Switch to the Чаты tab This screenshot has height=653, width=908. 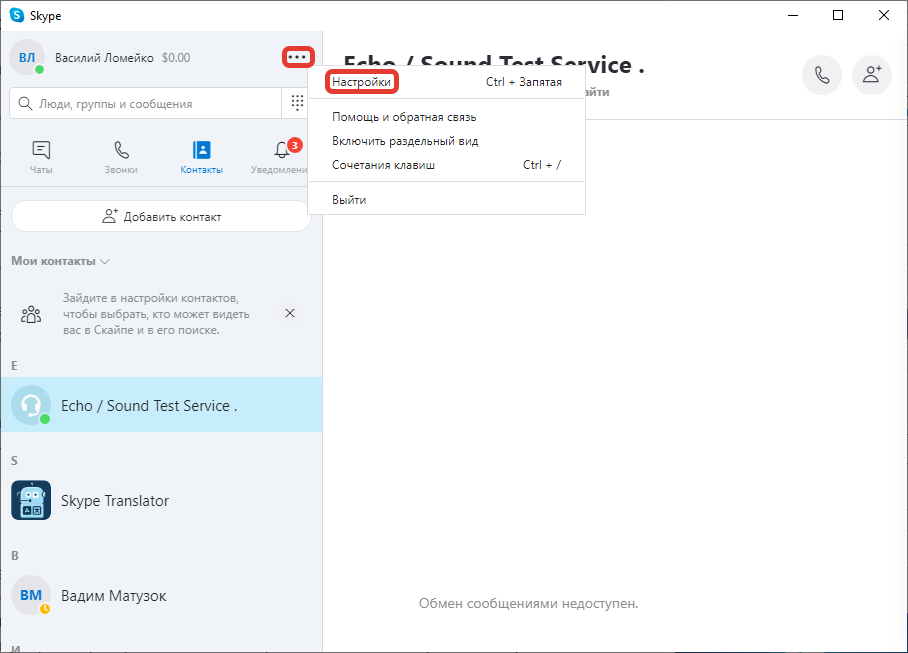click(41, 157)
